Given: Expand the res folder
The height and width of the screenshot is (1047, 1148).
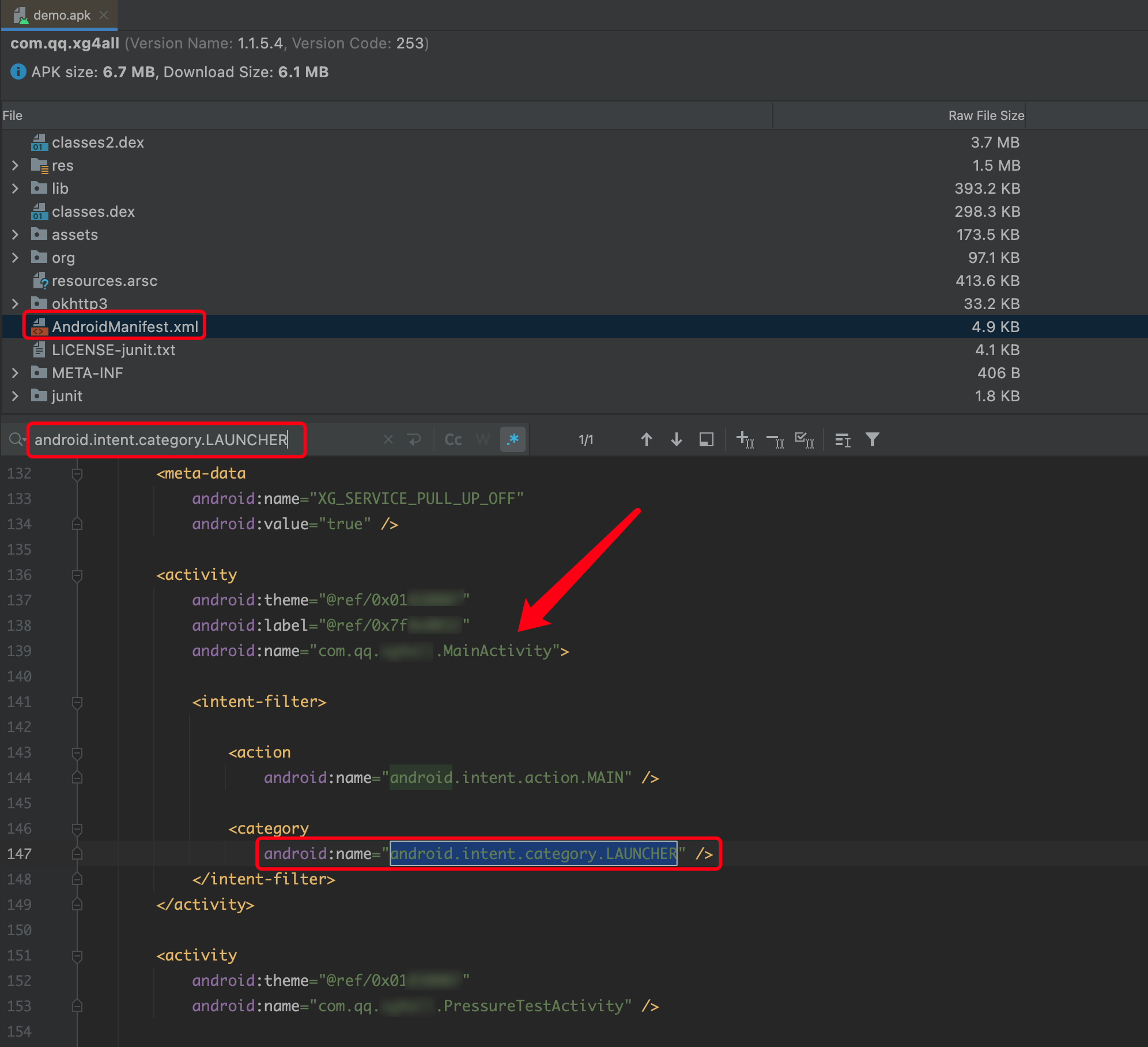Looking at the screenshot, I should (16, 165).
